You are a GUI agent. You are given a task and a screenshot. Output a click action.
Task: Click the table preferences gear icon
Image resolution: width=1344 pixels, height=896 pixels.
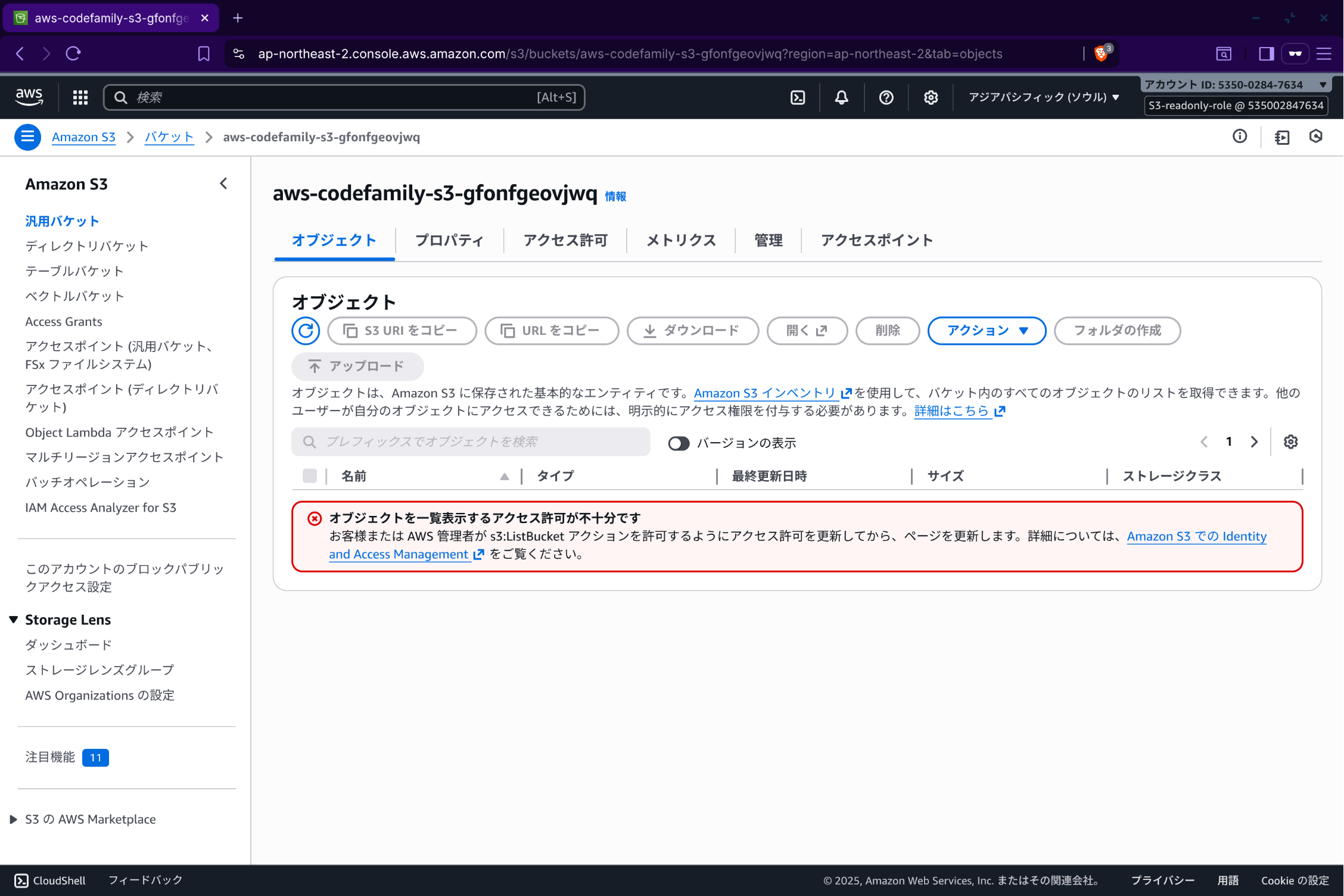click(x=1290, y=442)
